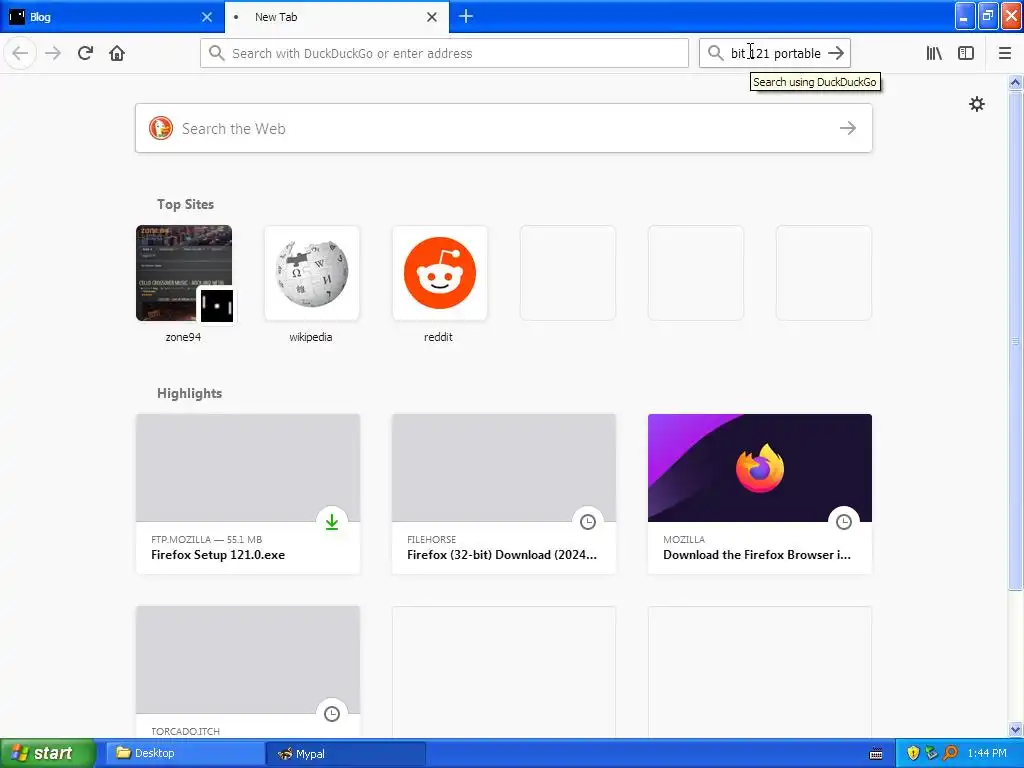Open the TORCADO.ITCH highlight card
This screenshot has height=768, width=1024.
(x=248, y=671)
